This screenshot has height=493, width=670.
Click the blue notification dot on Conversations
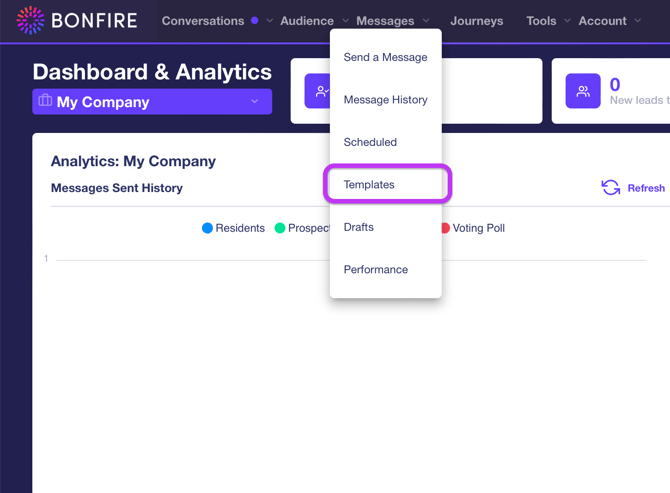click(255, 21)
